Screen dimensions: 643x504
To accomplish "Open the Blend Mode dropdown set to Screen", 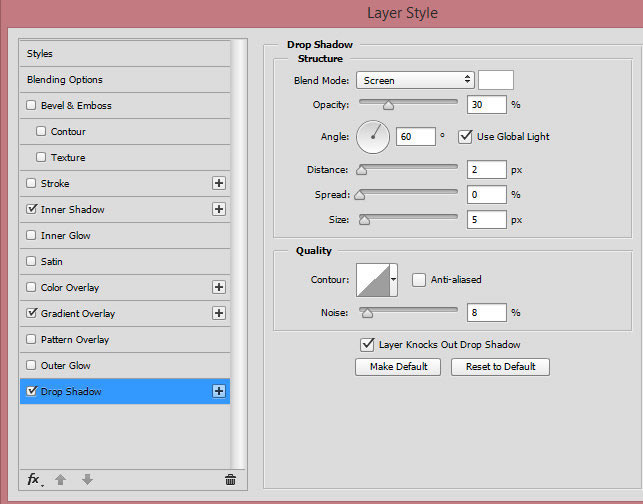I will coord(414,80).
